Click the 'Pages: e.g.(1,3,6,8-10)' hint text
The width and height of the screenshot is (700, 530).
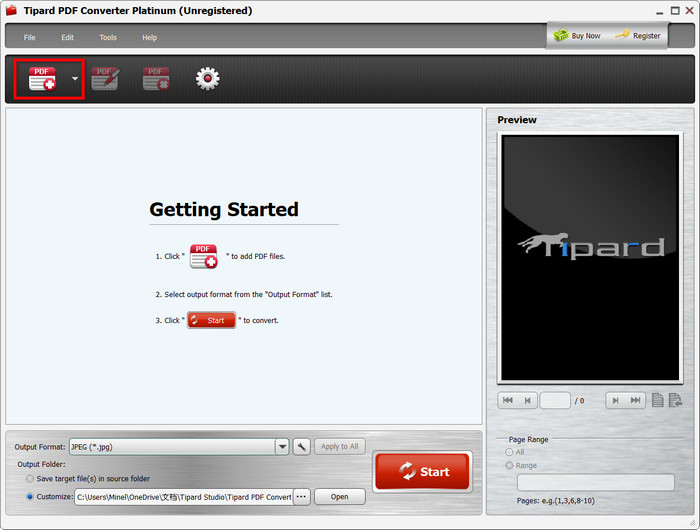[556, 501]
